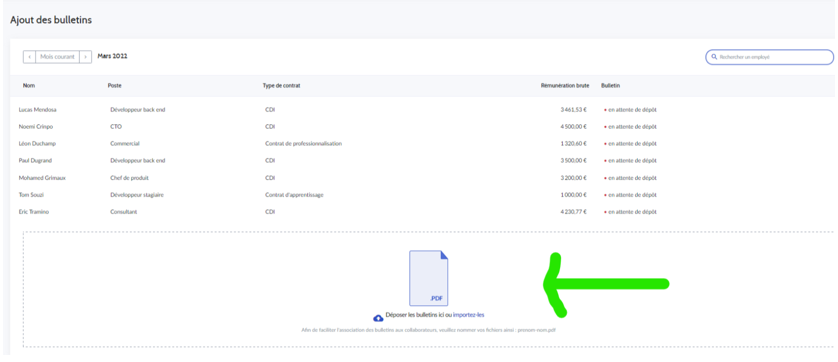The height and width of the screenshot is (362, 838).
Task: Open the importez-les link
Action: 469,315
